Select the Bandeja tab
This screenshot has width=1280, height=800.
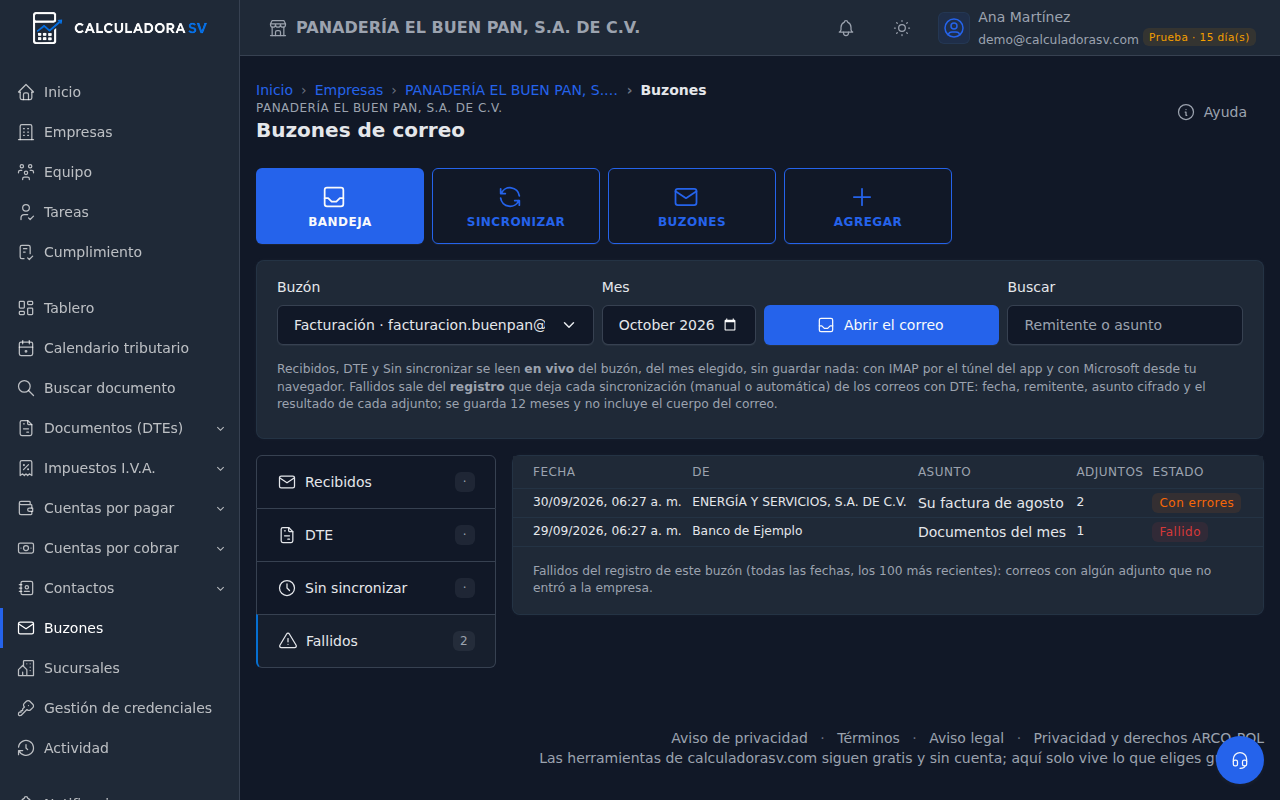click(340, 206)
